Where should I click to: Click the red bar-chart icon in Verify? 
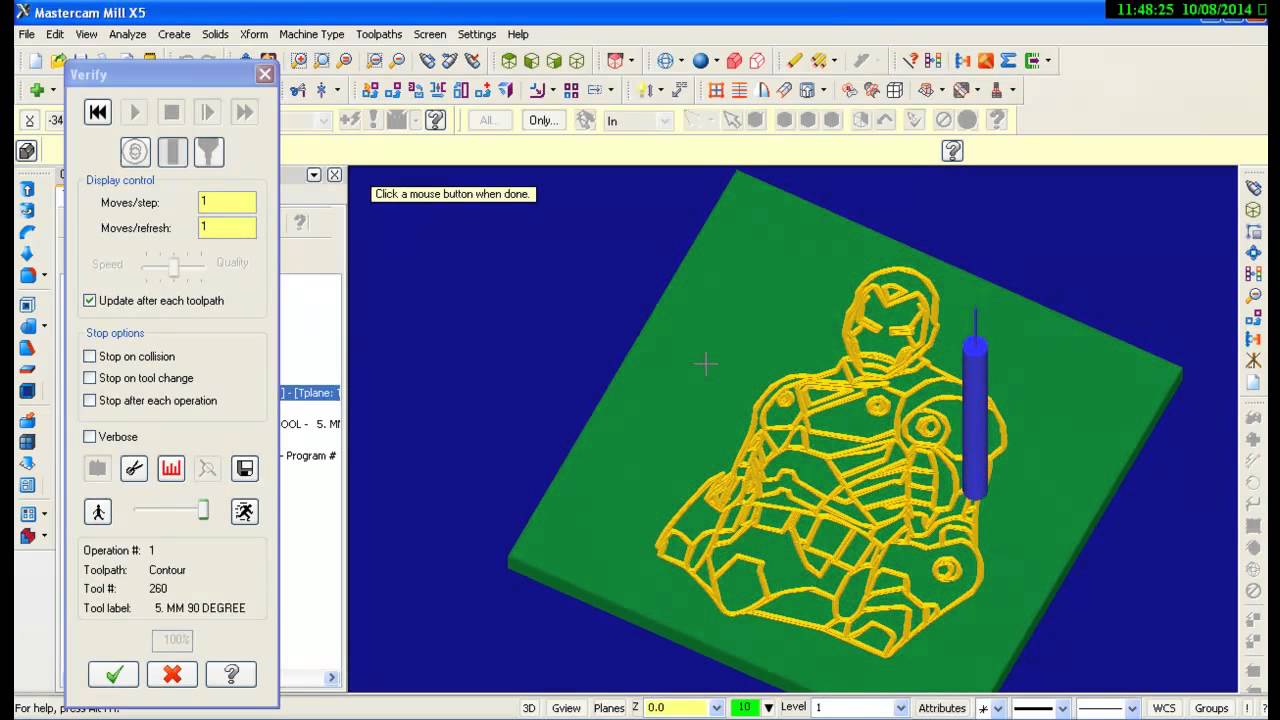pyautogui.click(x=171, y=468)
